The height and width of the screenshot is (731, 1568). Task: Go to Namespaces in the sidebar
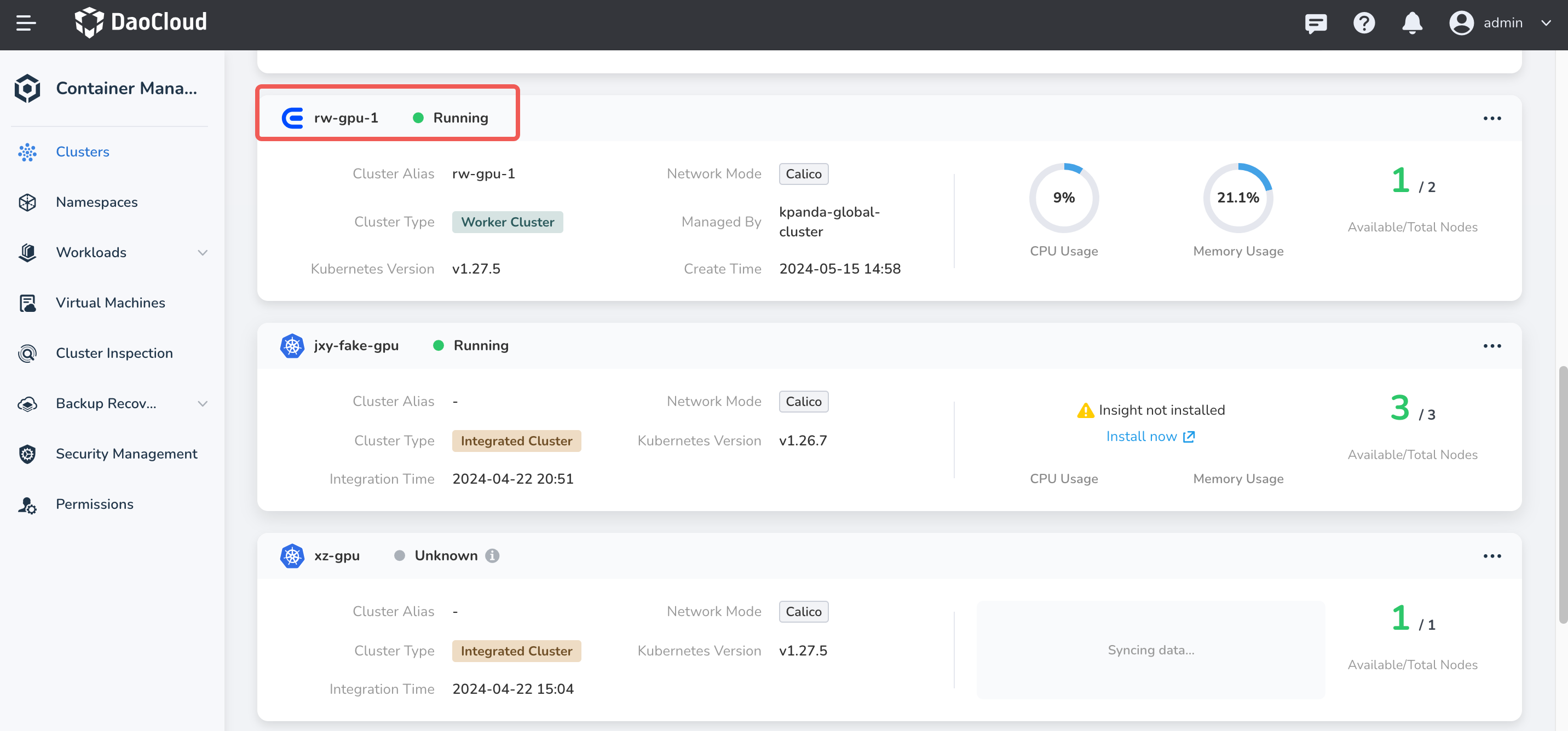click(x=96, y=202)
